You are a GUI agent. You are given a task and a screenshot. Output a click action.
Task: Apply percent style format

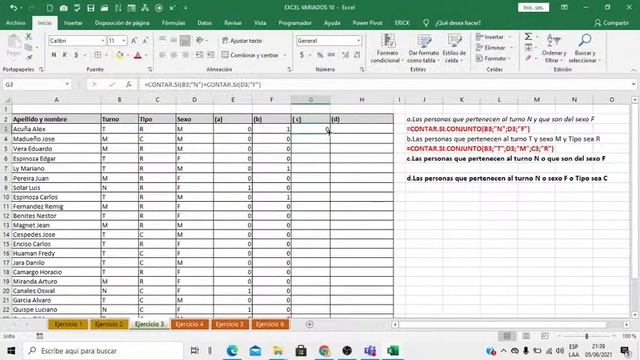[320, 55]
